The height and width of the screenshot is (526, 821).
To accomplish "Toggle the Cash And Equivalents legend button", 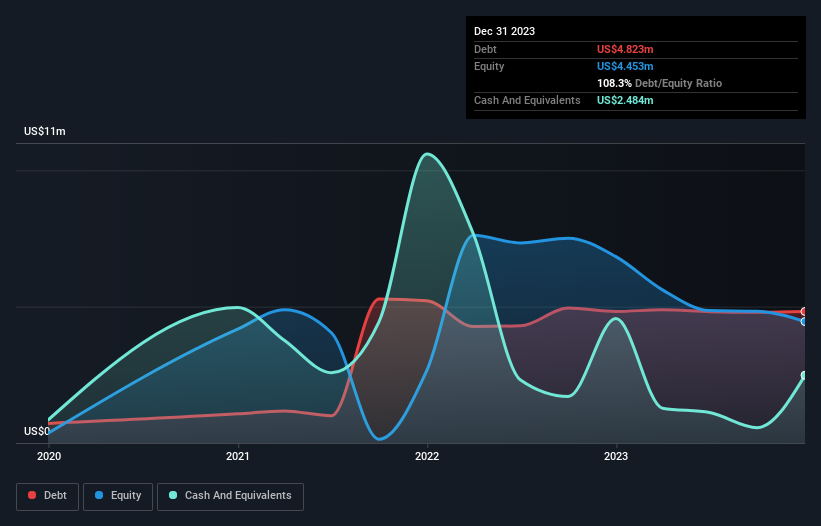I will [230, 496].
